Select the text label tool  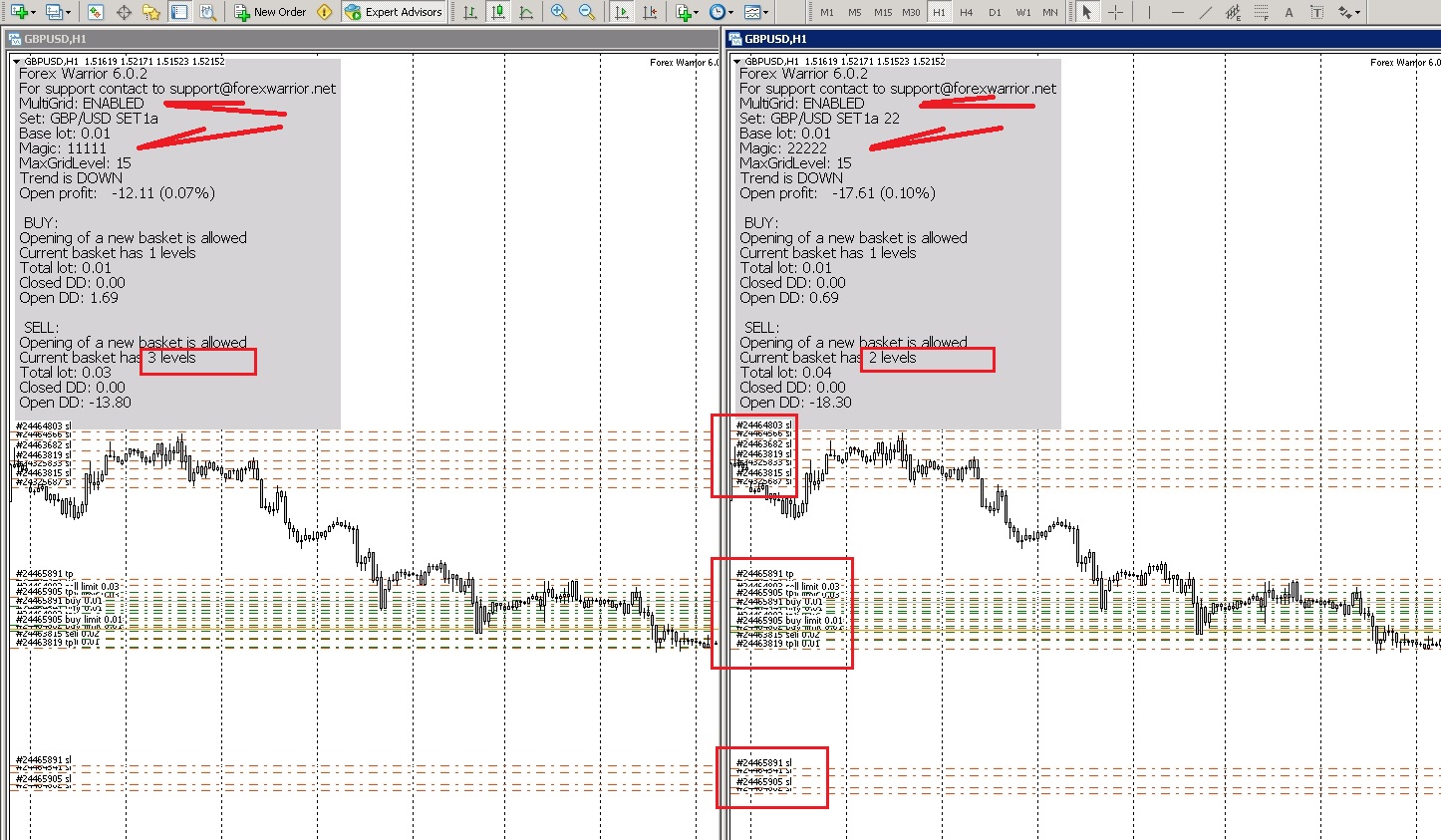tap(1316, 12)
